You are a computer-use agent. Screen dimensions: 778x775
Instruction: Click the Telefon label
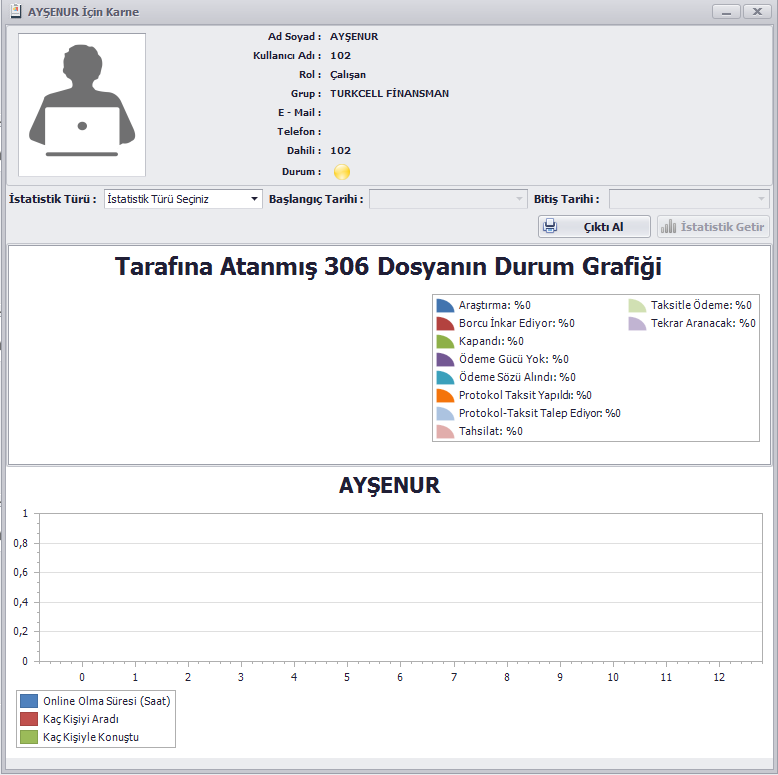coord(299,131)
